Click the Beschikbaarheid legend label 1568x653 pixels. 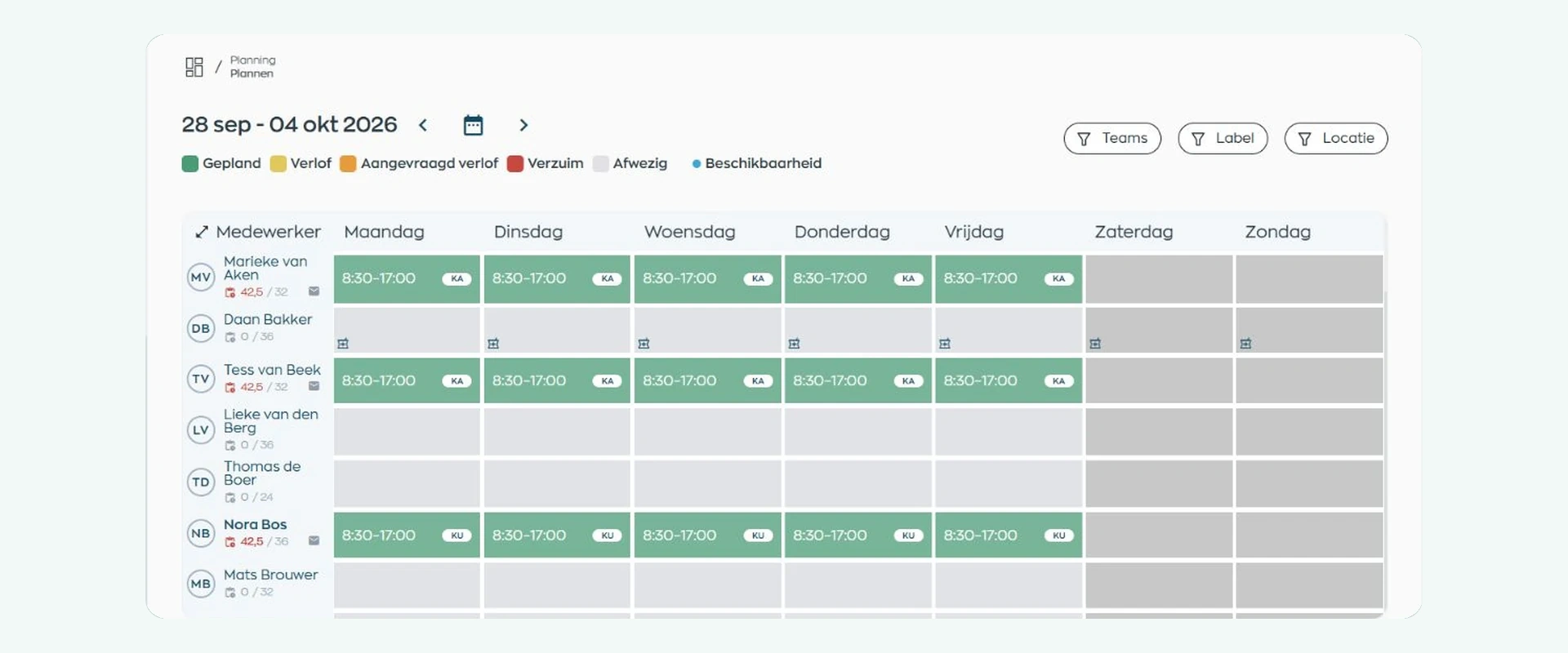763,163
